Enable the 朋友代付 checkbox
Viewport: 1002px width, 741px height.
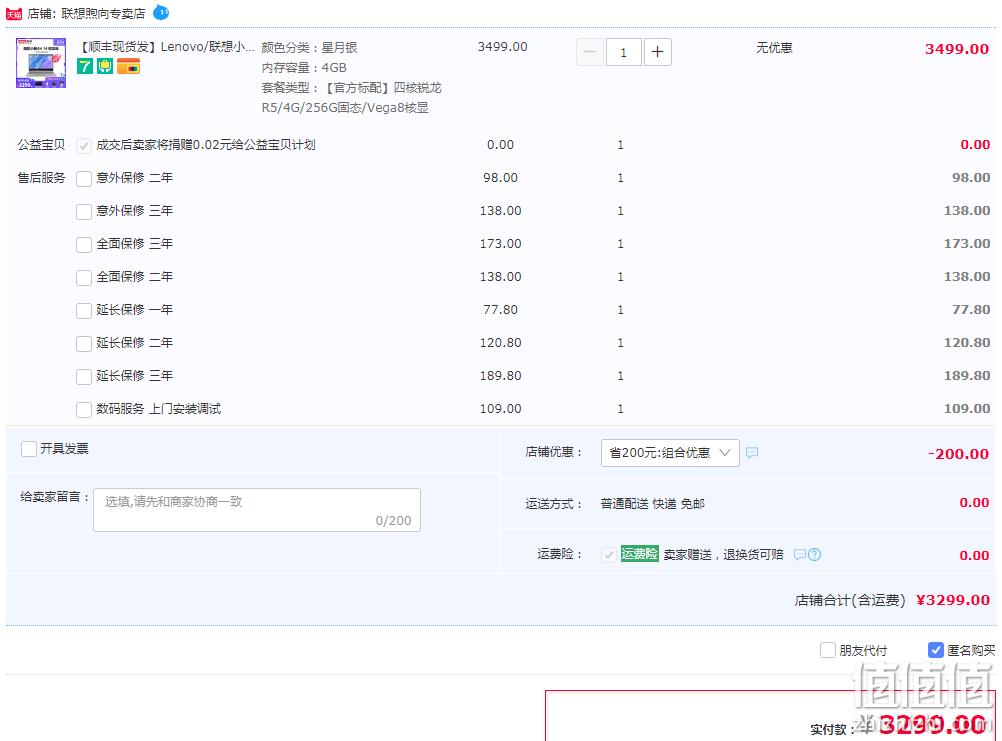(x=828, y=650)
